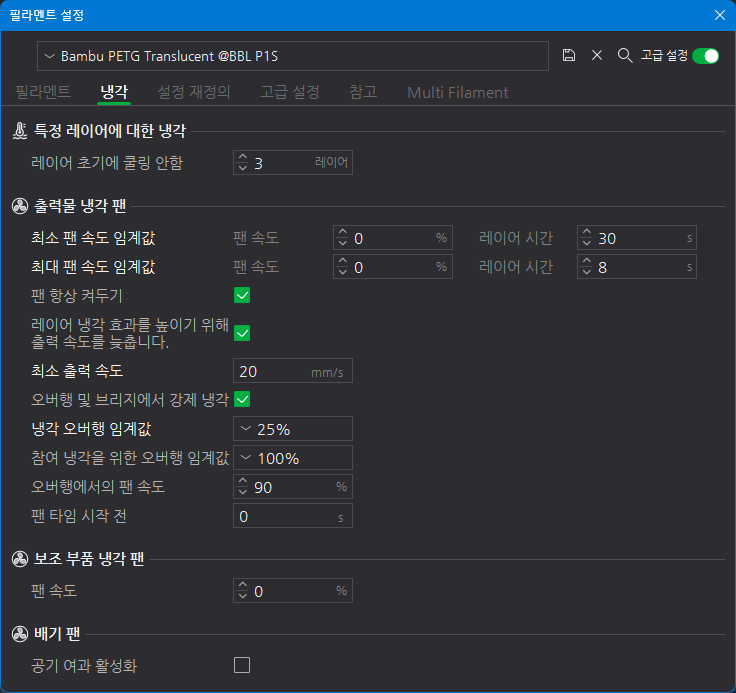Open the Bambu PETG Translucent preset dropdown
Viewport: 736px width, 693px height.
292,56
